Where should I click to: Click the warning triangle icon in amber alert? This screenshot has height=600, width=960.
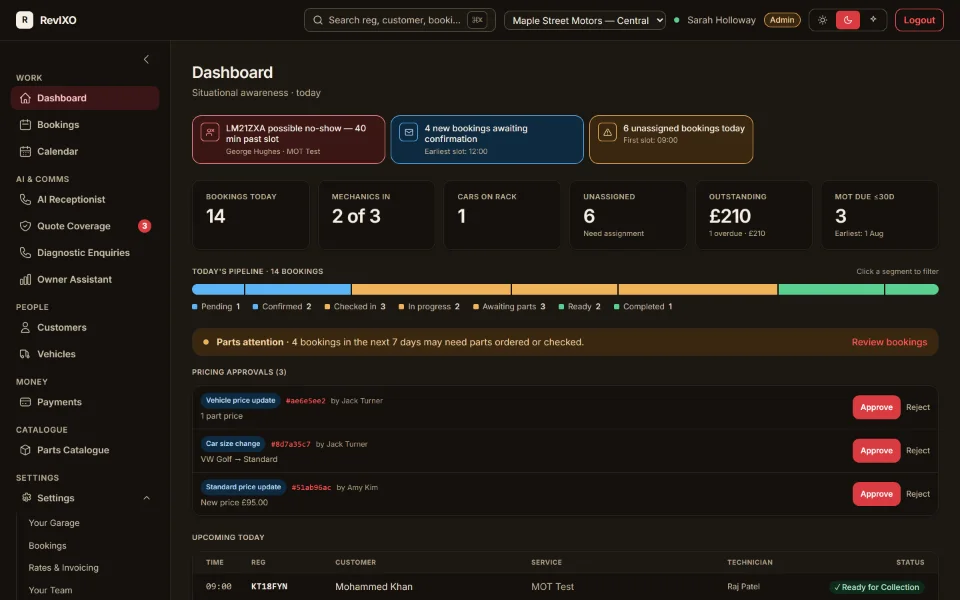tap(607, 132)
